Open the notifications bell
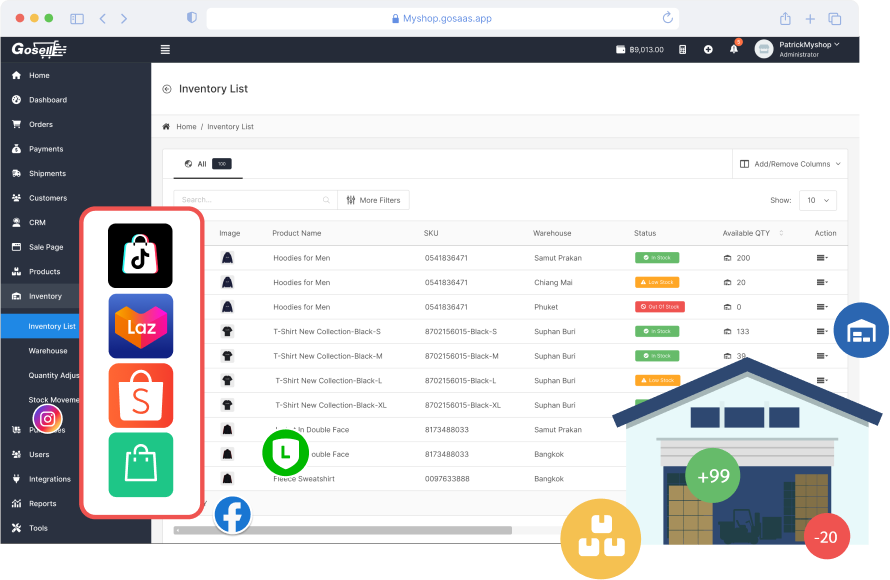Screen dimensions: 890x580 point(734,49)
